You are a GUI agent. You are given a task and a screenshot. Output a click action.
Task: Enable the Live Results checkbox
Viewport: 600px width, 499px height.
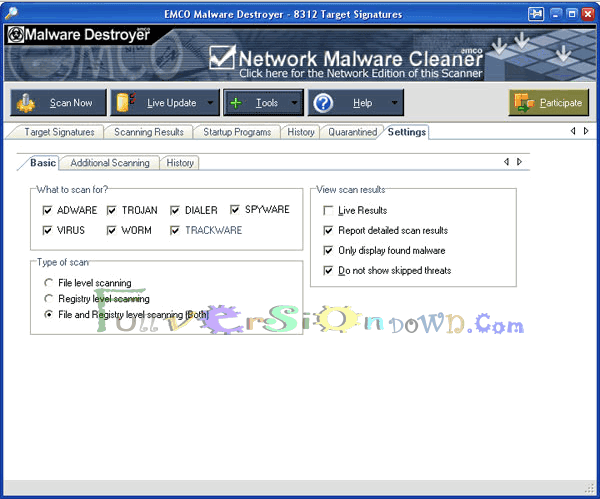click(x=328, y=210)
